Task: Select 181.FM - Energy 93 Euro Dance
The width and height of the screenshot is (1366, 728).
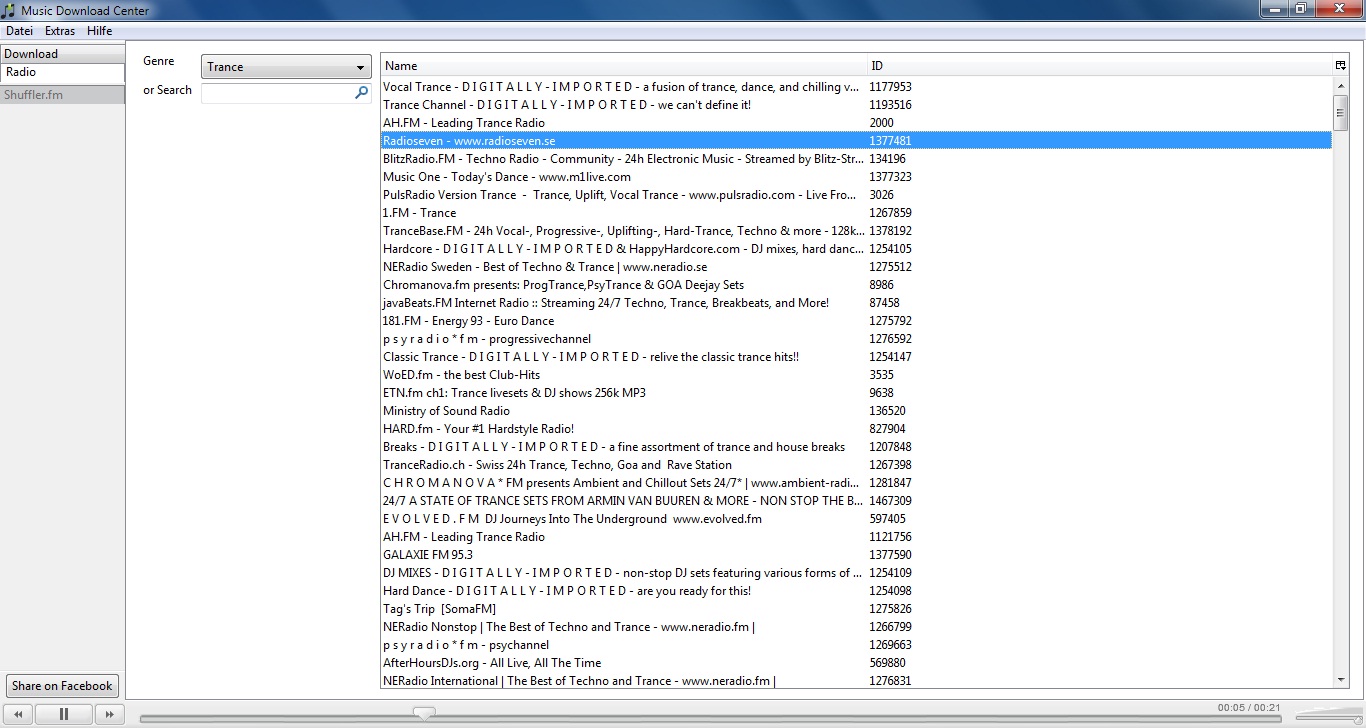Action: click(x=857, y=321)
